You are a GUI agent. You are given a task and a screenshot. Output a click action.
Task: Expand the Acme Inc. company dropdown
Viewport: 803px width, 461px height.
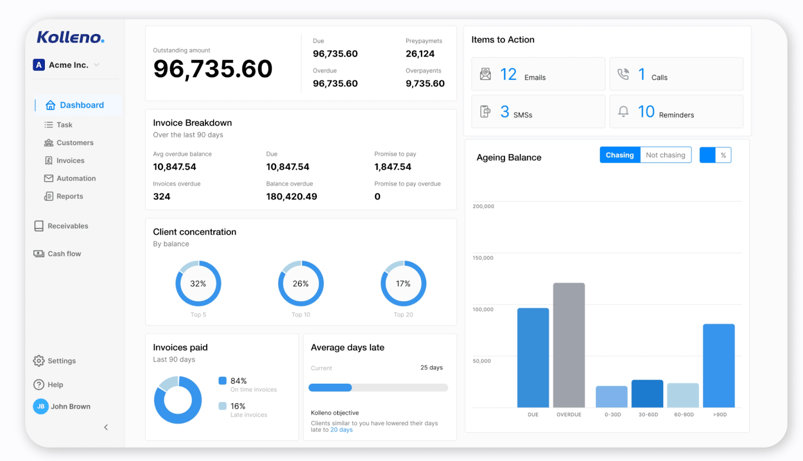97,65
